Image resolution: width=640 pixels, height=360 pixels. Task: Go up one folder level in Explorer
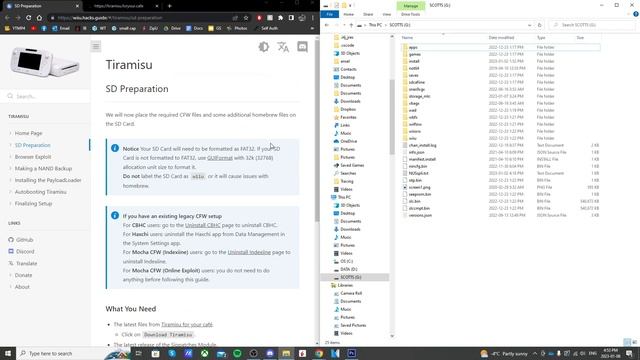[x=351, y=25]
